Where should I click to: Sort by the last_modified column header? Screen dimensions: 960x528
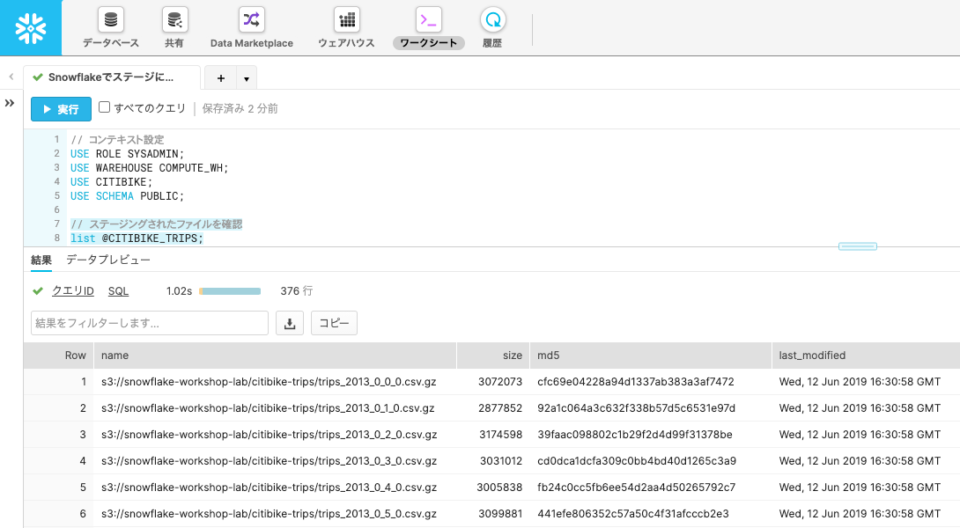tap(866, 355)
